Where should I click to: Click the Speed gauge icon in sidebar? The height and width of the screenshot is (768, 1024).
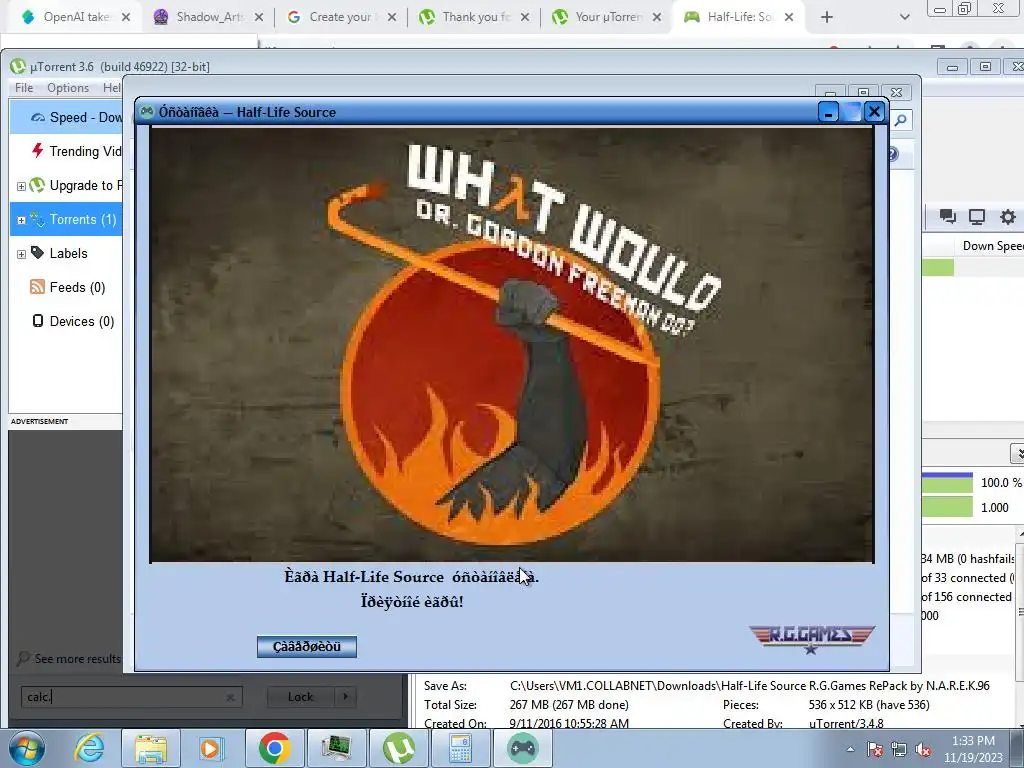38,118
